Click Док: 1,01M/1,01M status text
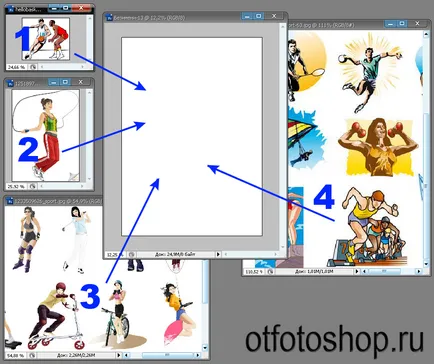The height and width of the screenshot is (364, 434). [x=314, y=272]
